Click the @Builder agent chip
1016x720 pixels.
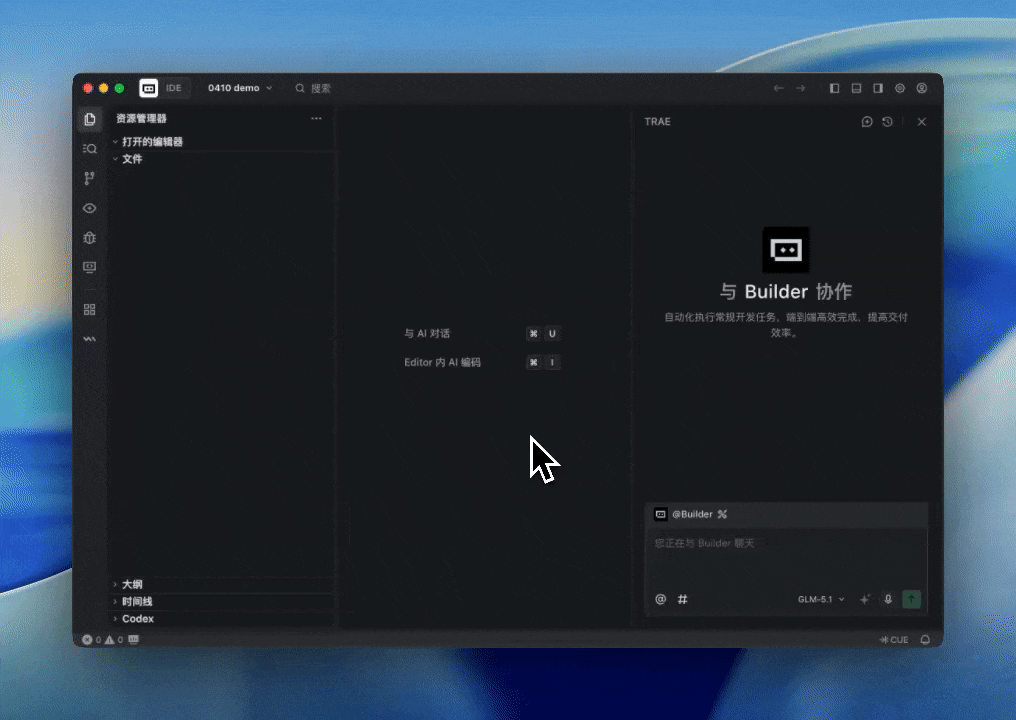[x=684, y=514]
